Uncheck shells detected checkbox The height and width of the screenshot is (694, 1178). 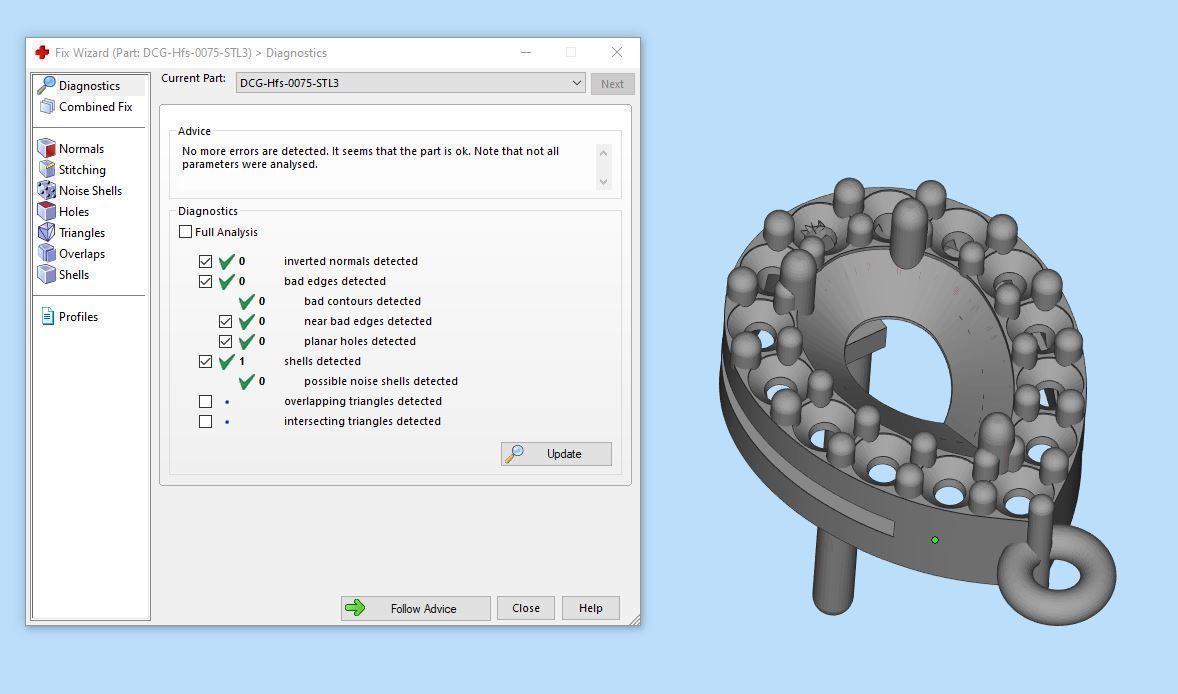pyautogui.click(x=205, y=361)
